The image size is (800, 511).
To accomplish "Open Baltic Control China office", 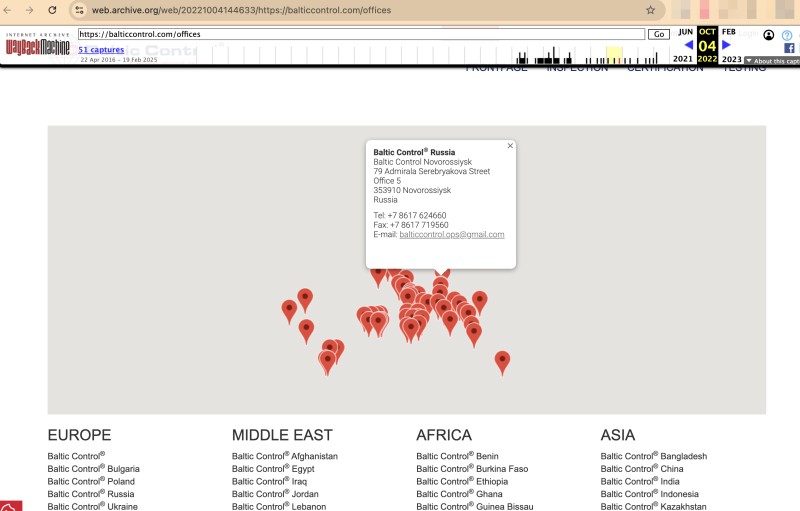I will pos(642,469).
